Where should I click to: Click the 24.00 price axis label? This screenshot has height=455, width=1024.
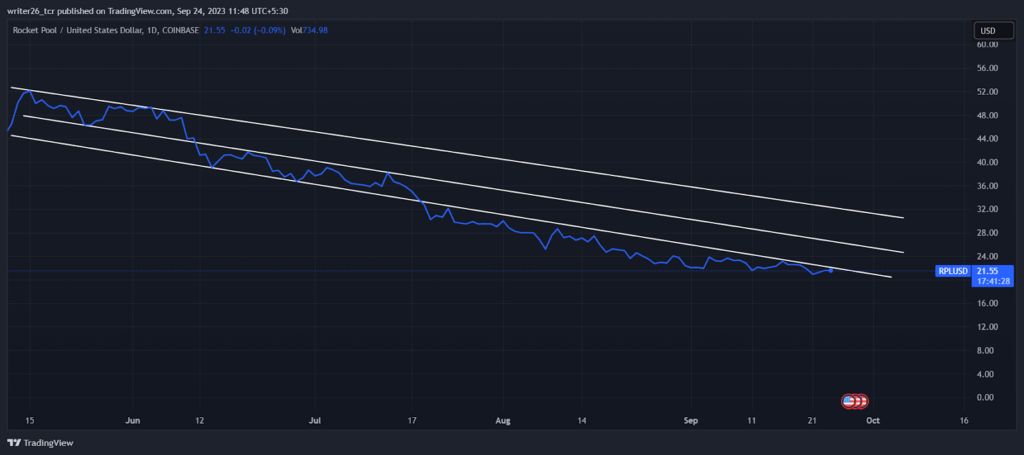click(988, 256)
